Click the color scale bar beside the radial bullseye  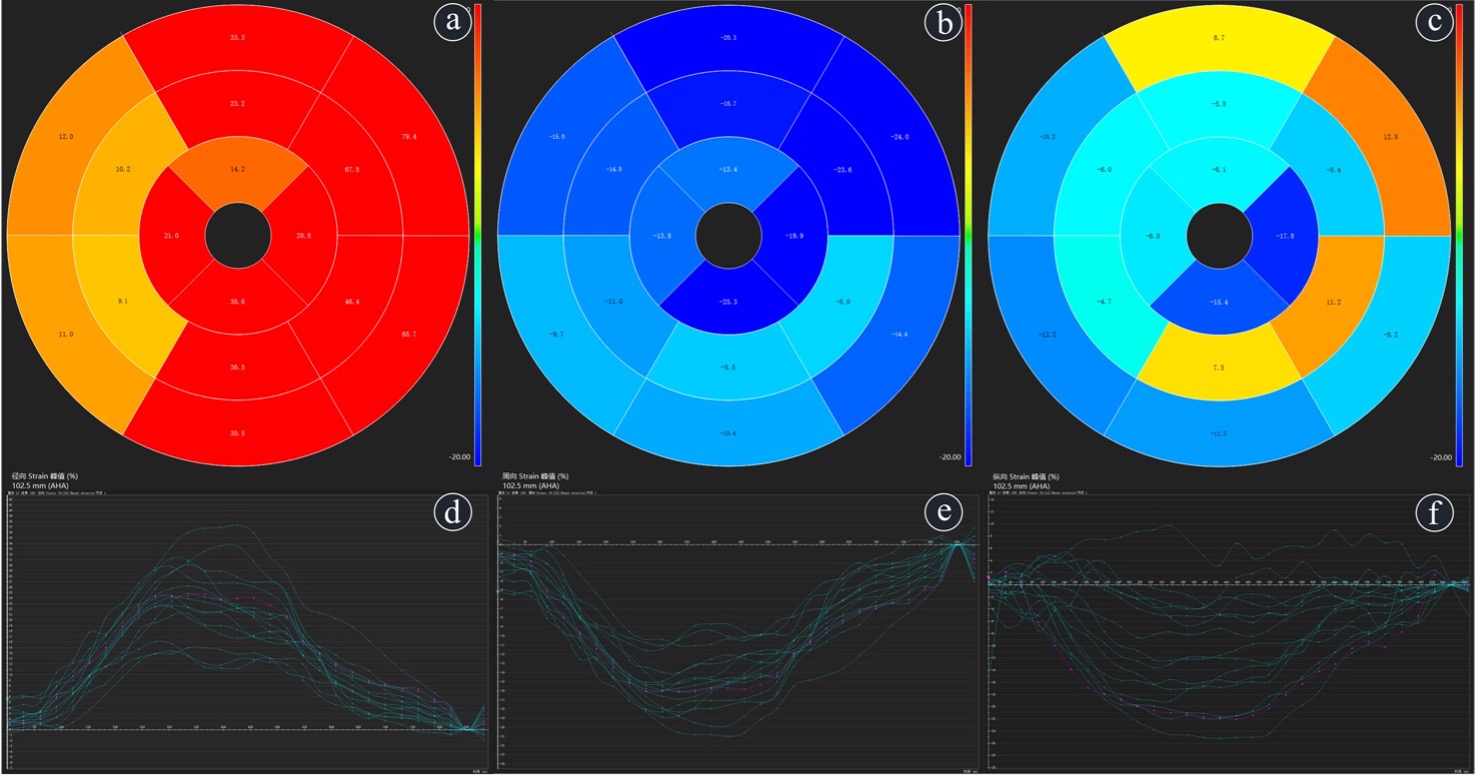coord(478,230)
